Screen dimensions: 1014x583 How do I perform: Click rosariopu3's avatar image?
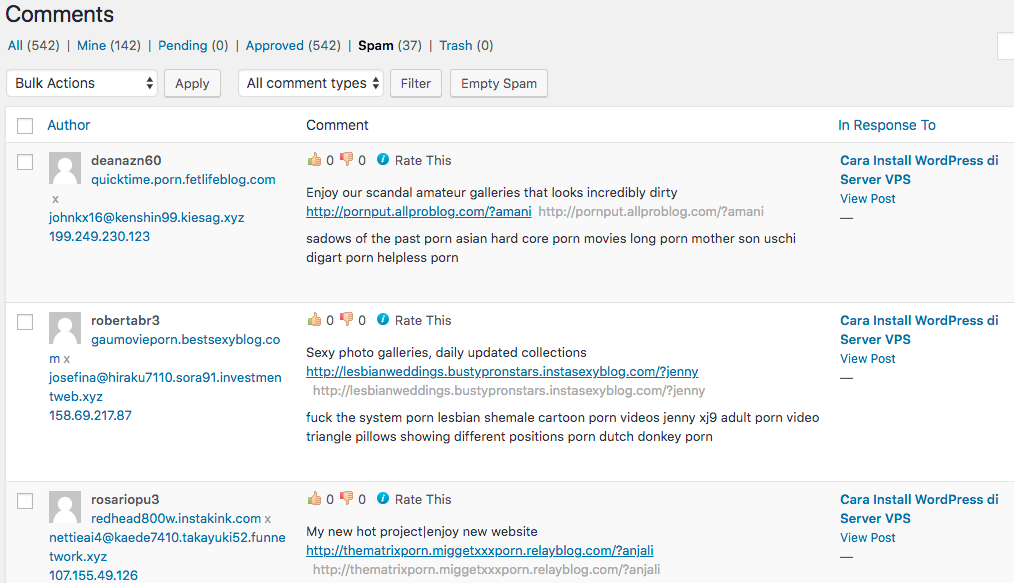pyautogui.click(x=65, y=508)
